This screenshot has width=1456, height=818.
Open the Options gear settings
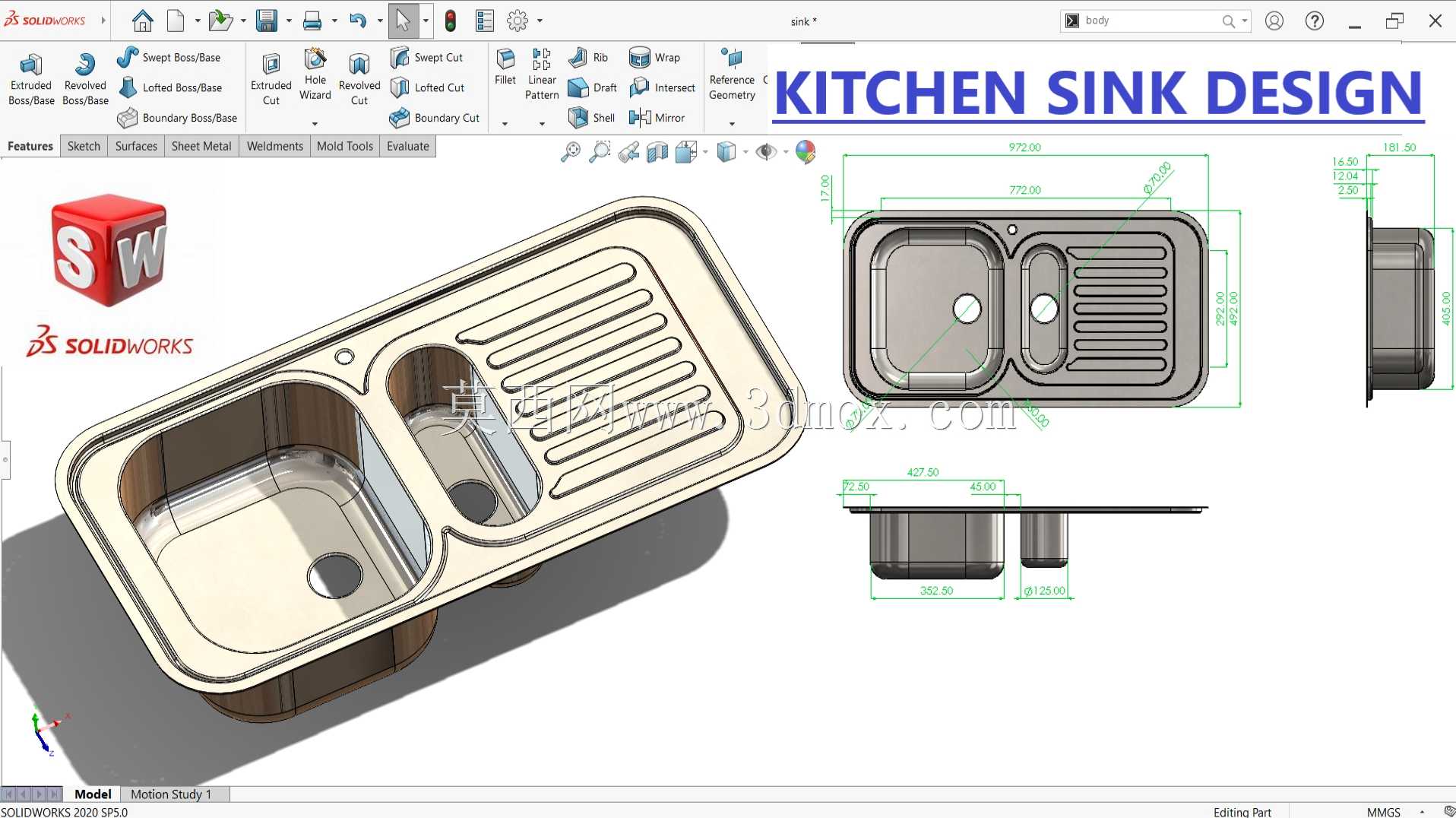tap(518, 21)
